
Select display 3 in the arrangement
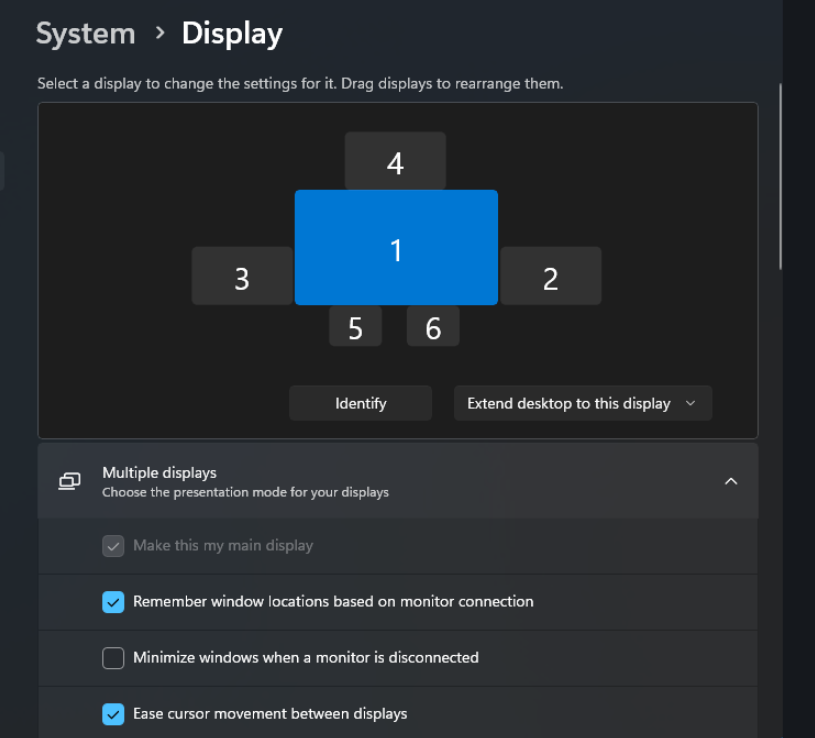[x=242, y=276]
